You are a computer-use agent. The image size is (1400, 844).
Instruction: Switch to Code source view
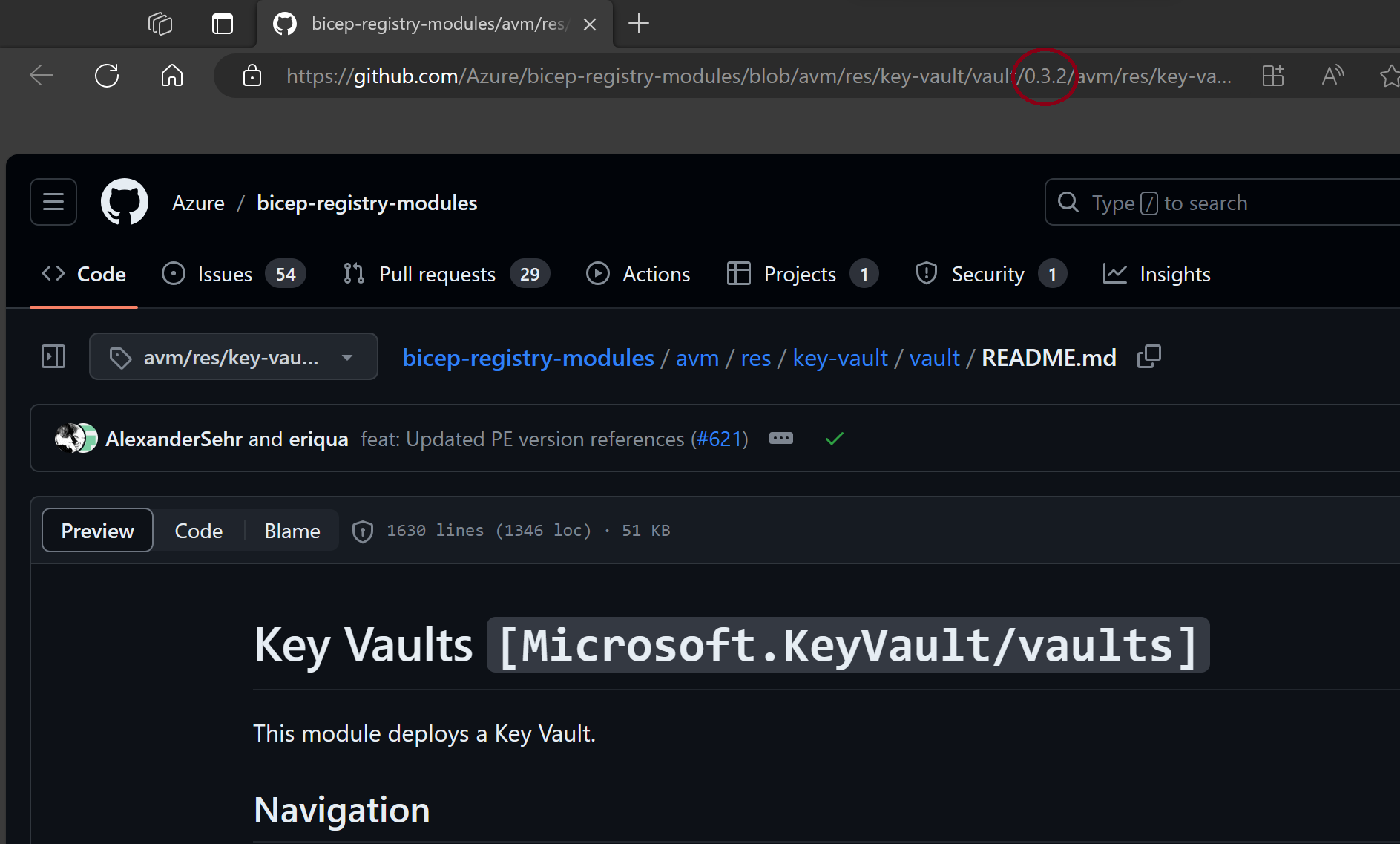(199, 530)
